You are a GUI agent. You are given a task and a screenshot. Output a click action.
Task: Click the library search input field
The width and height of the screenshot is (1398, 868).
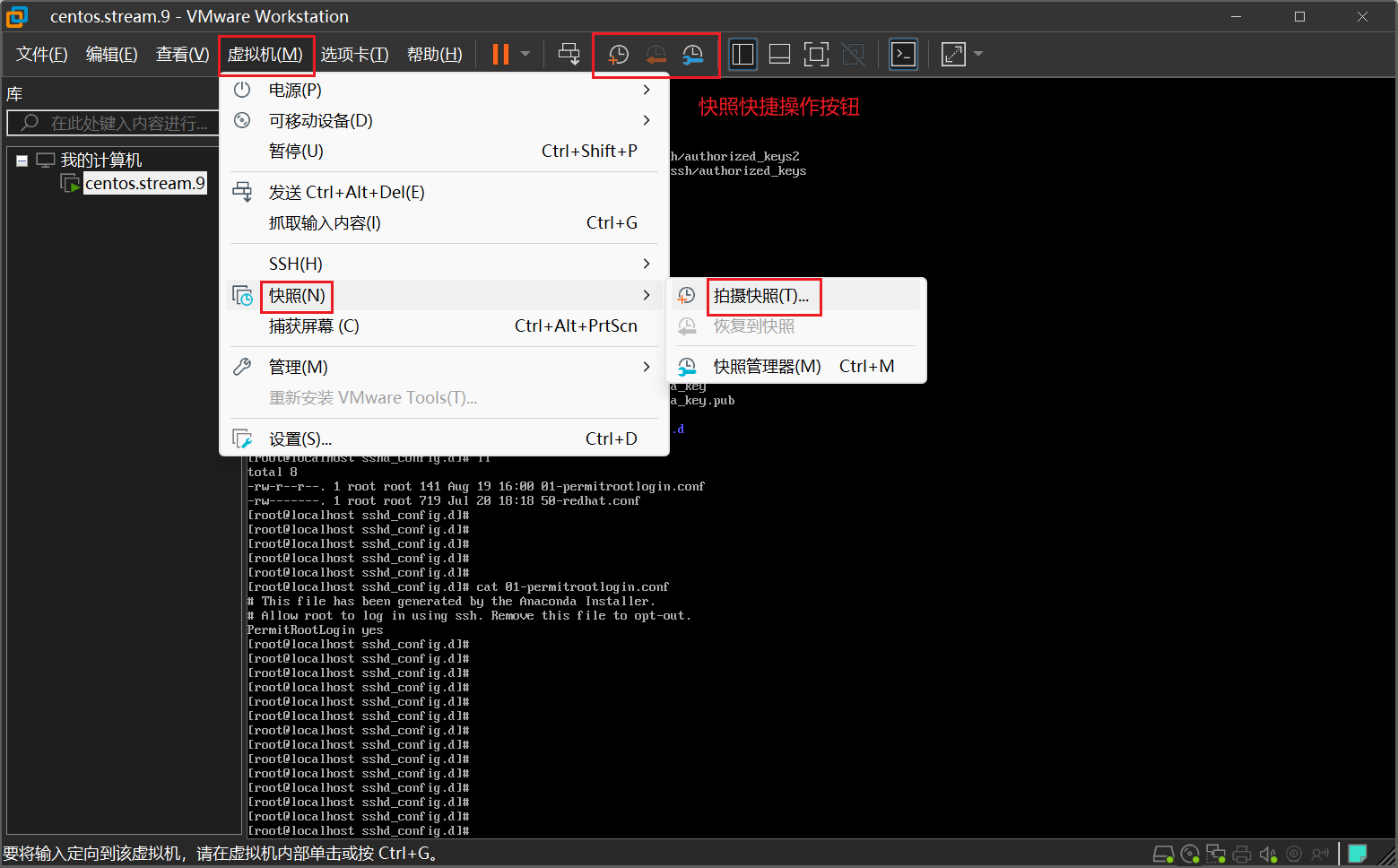(113, 123)
